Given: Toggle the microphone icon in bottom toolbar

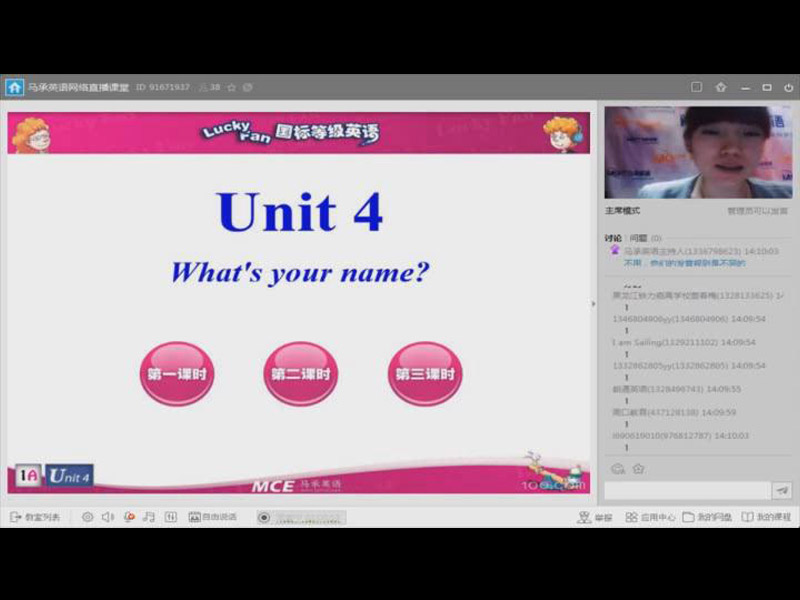Looking at the screenshot, I should coord(129,517).
